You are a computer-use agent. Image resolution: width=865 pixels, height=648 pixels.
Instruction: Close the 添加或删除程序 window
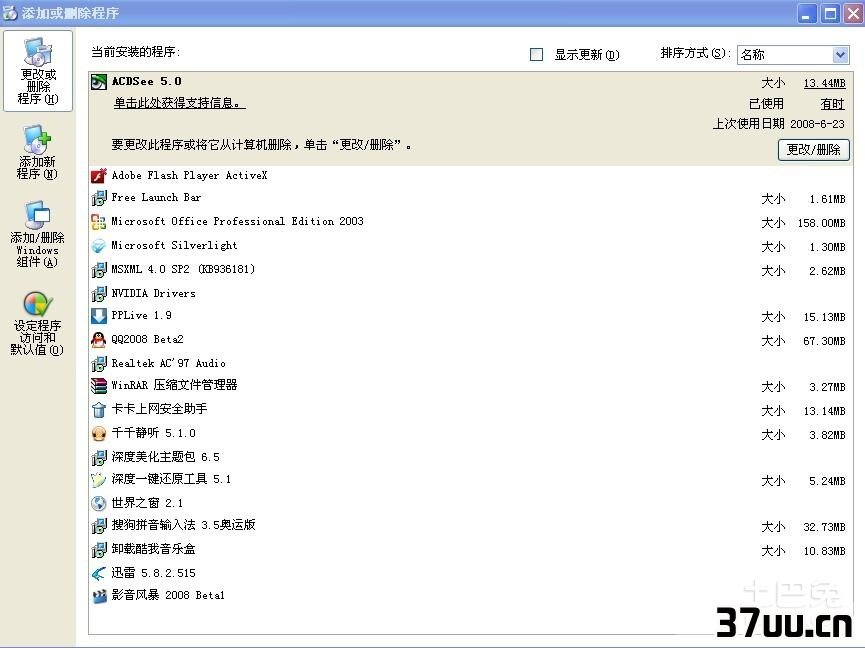(x=853, y=13)
